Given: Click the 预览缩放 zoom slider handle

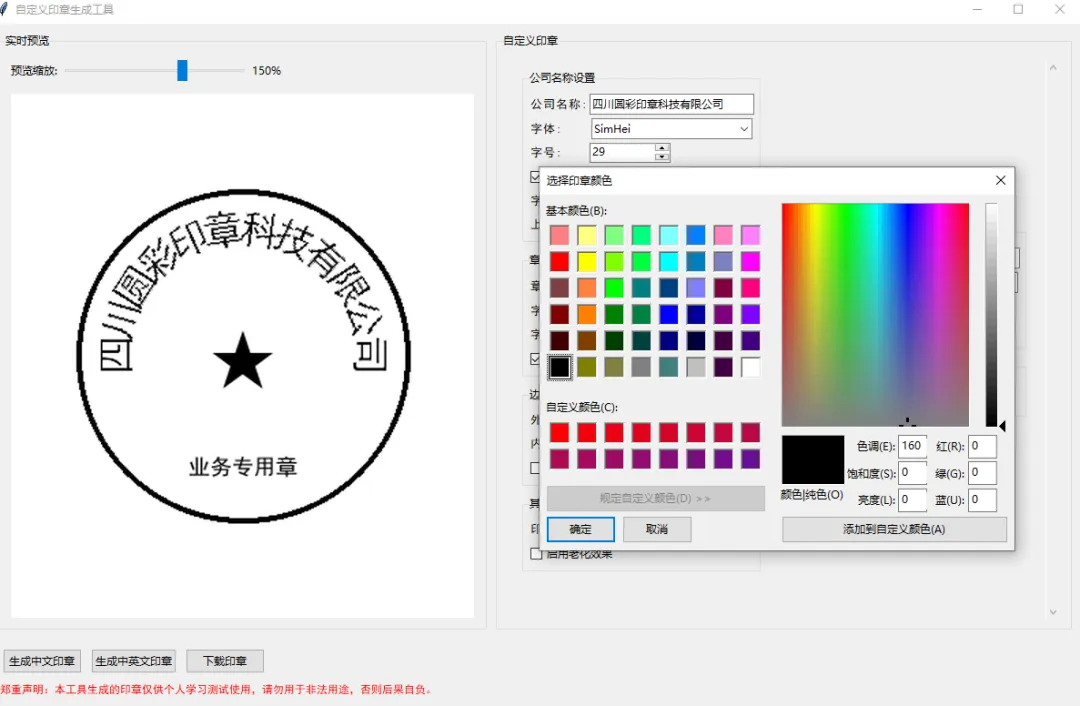Looking at the screenshot, I should (x=182, y=70).
